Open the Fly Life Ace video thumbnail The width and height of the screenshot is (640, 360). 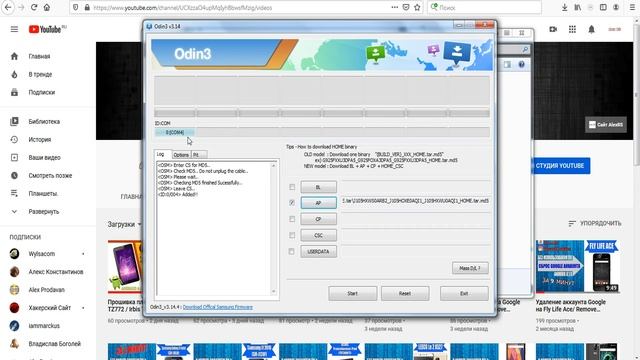pos(578,266)
